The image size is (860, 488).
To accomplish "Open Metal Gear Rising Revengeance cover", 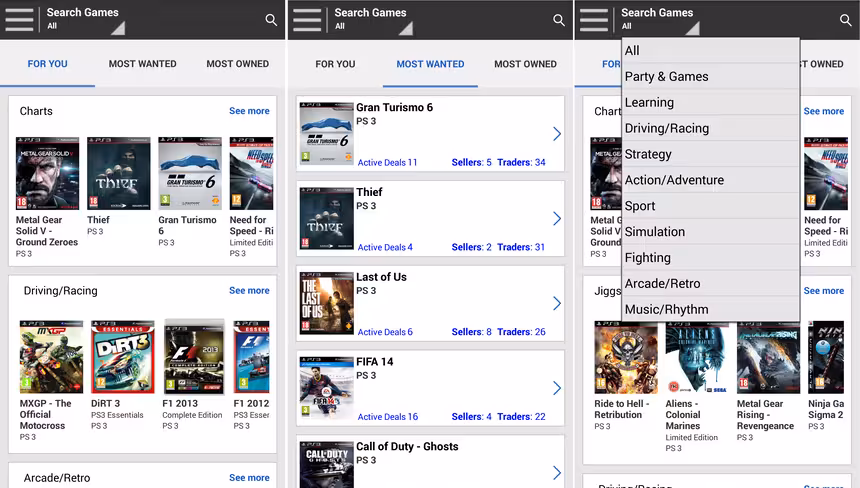I will 768,358.
